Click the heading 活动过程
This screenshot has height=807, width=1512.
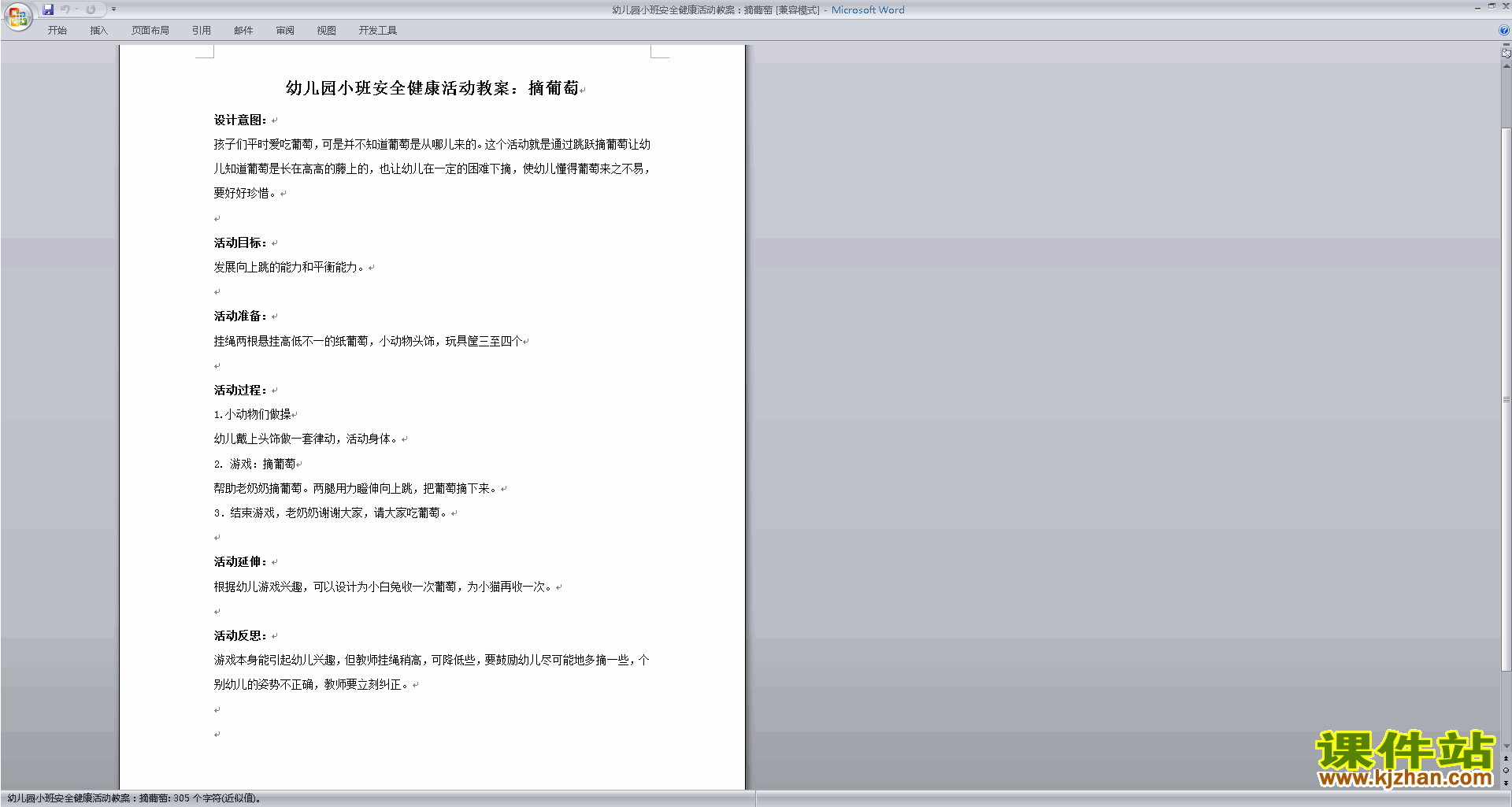click(x=240, y=391)
